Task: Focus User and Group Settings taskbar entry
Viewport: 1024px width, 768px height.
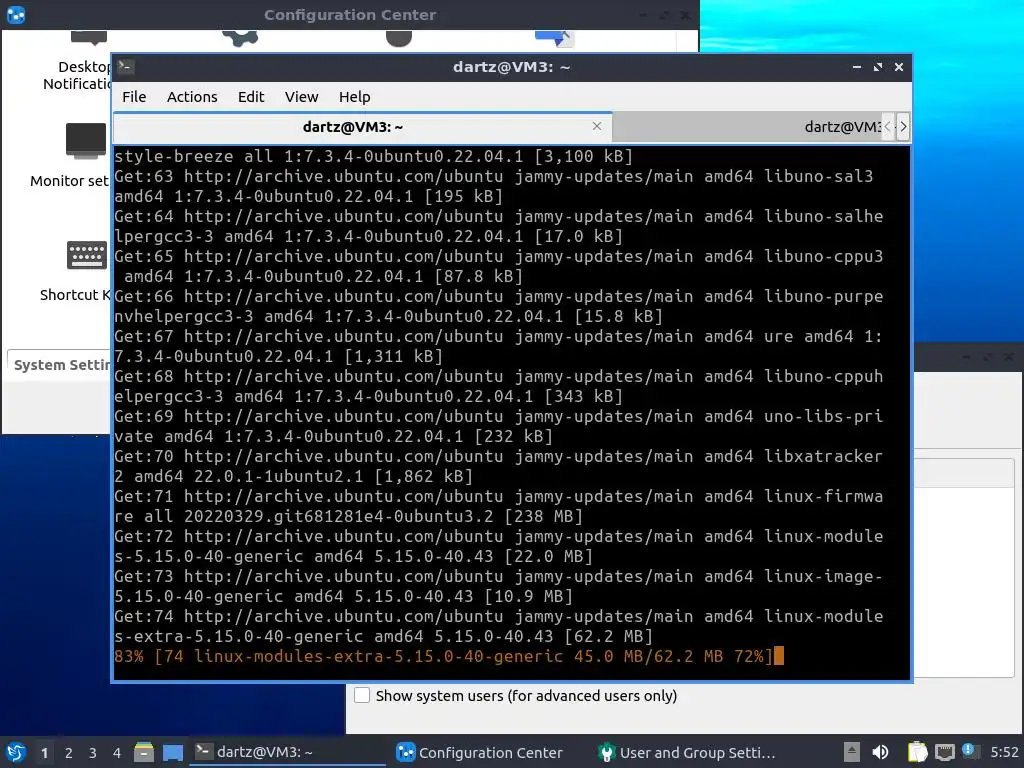Action: [x=687, y=752]
